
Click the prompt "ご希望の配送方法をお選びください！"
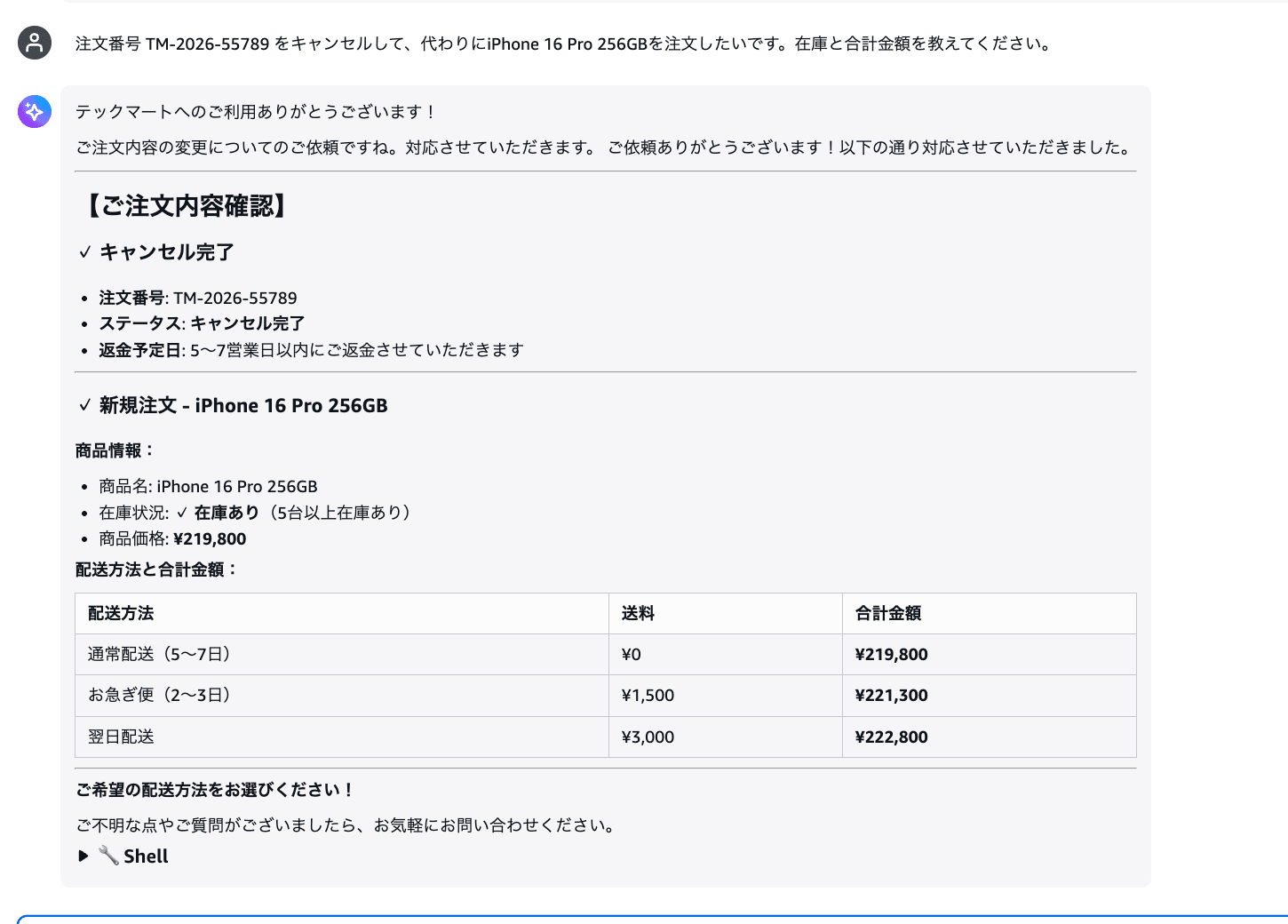[x=216, y=790]
